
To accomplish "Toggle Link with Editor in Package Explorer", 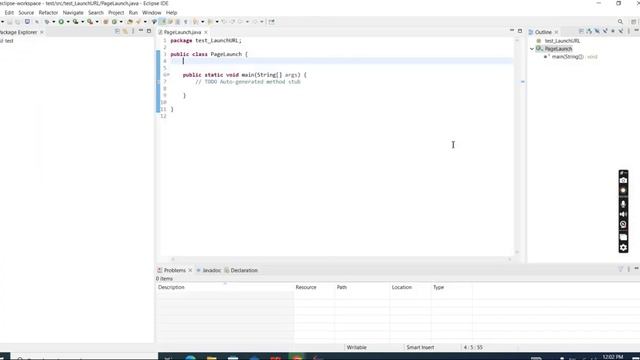I will (x=125, y=31).
